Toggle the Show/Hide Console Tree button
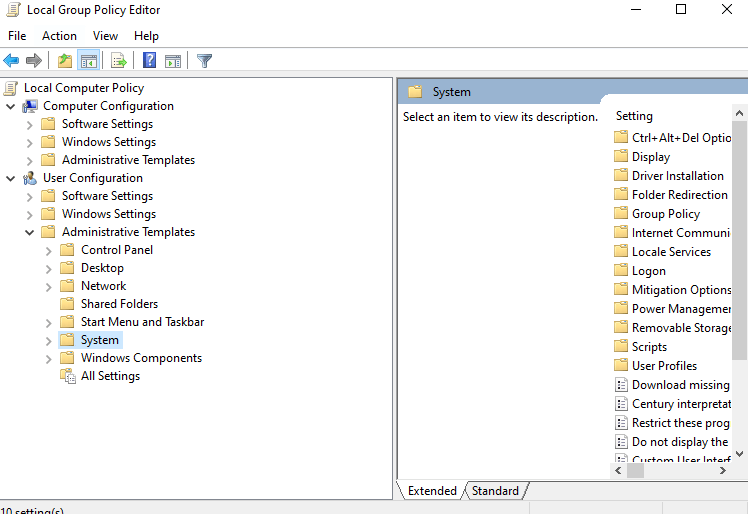This screenshot has height=514, width=748. [x=88, y=61]
